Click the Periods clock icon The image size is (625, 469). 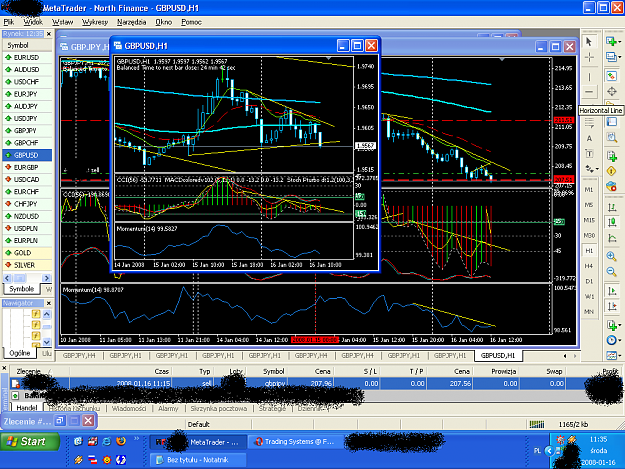pos(611,340)
